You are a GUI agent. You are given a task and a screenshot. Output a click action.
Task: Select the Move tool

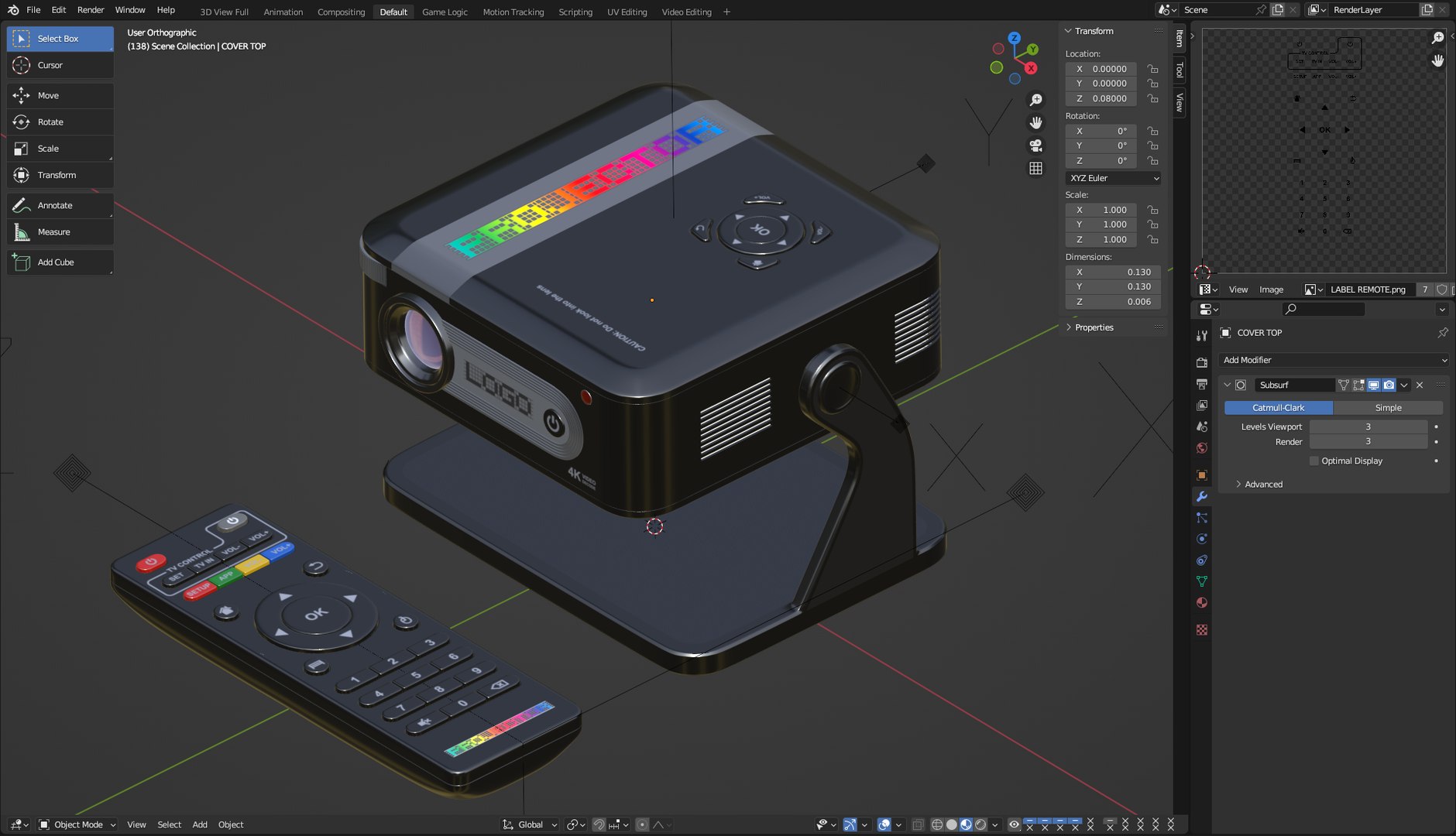coord(60,95)
